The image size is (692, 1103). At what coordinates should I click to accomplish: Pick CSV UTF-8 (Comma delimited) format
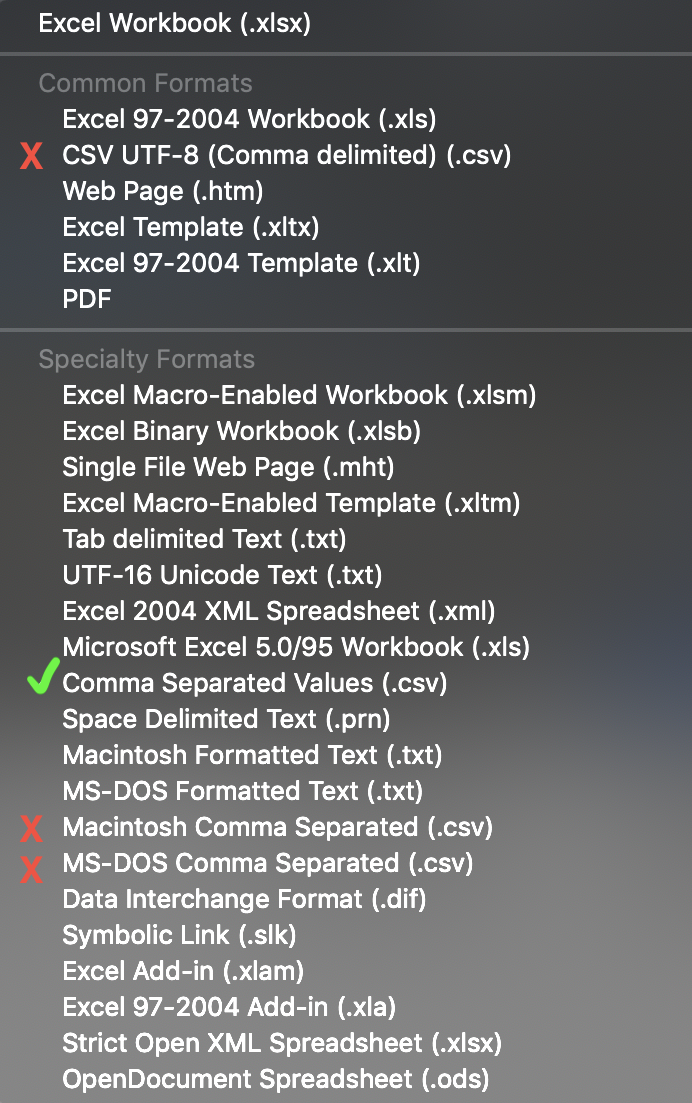[x=287, y=155]
